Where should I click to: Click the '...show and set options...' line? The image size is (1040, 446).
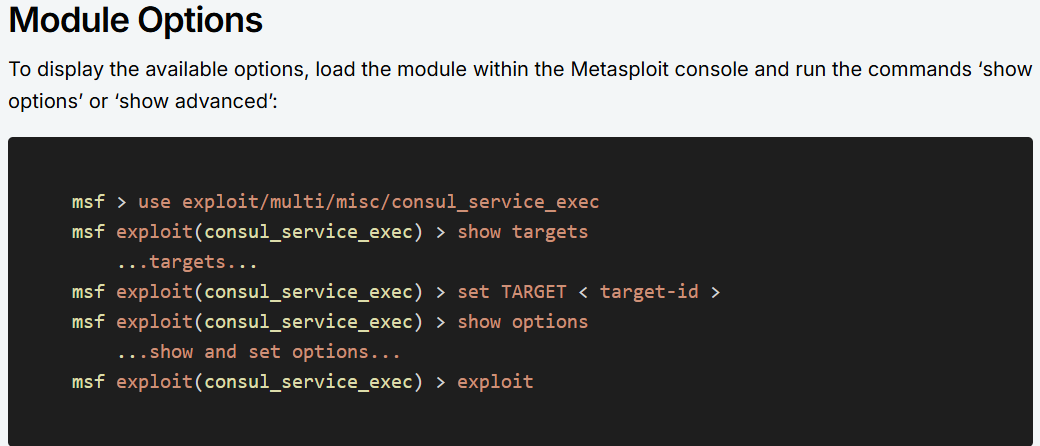(x=259, y=352)
